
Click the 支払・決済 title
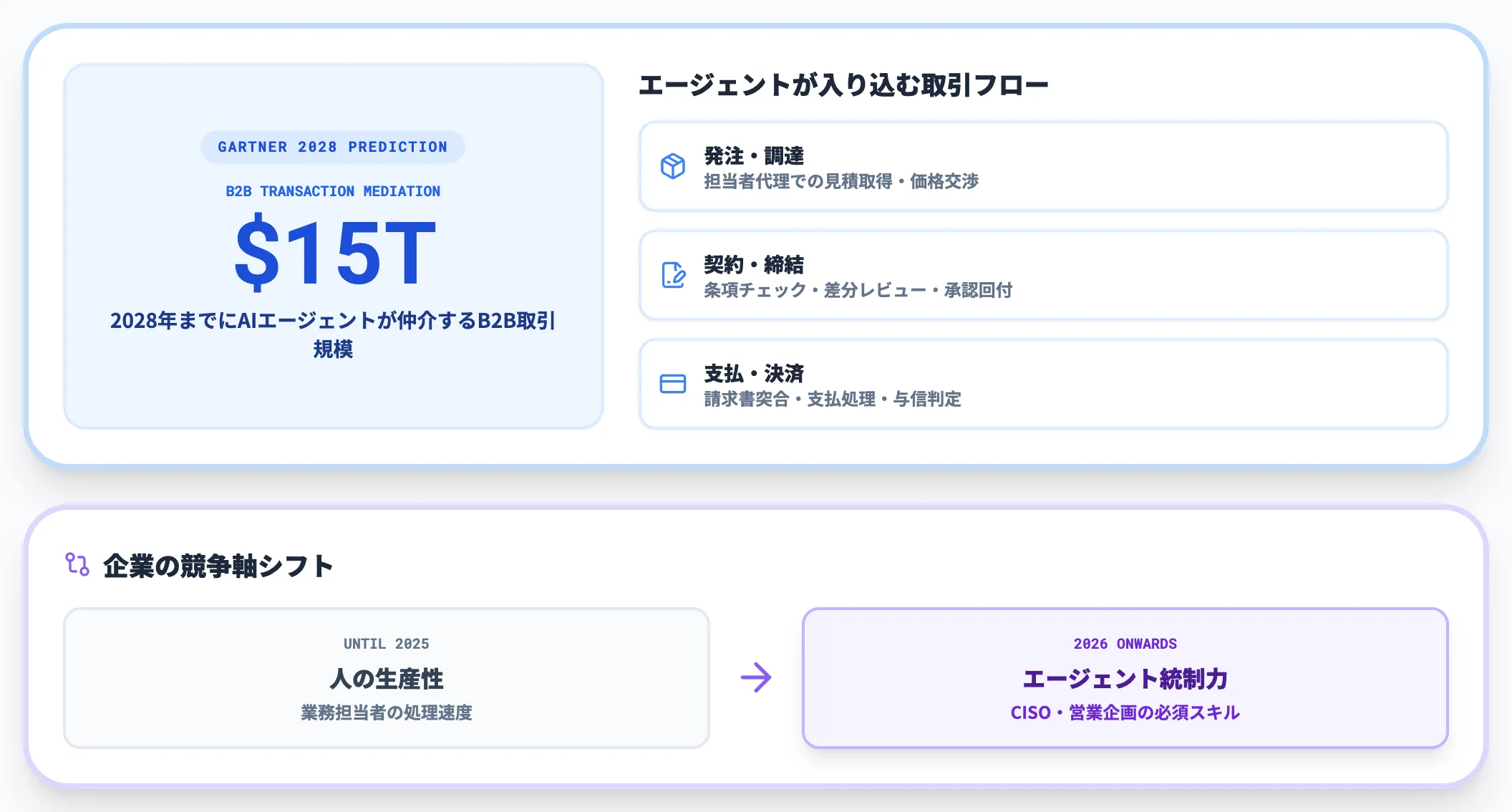click(754, 373)
